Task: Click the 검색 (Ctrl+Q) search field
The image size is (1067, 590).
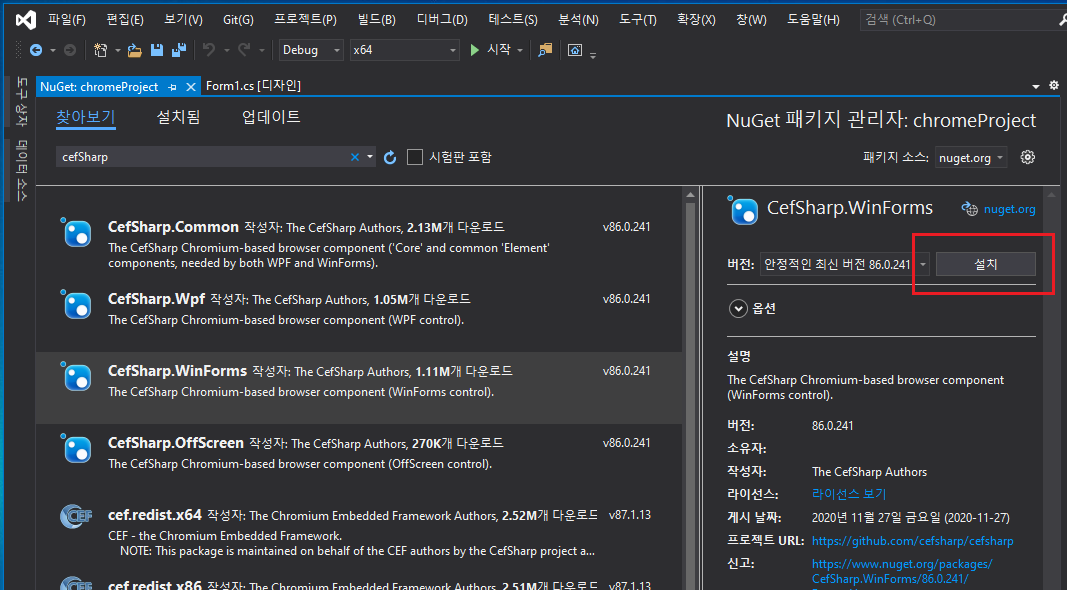Action: pos(963,20)
